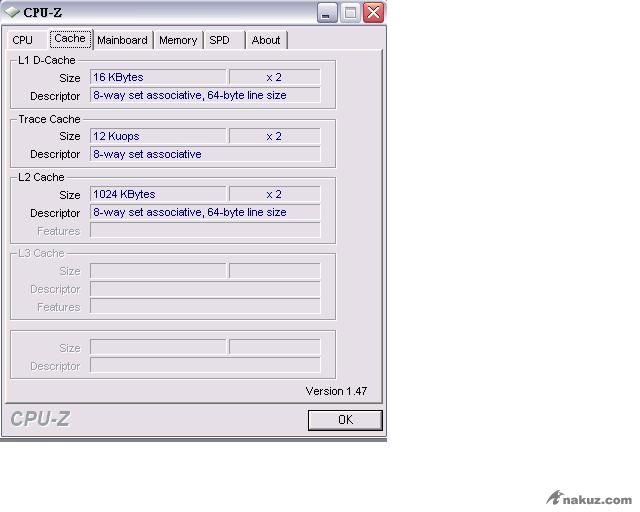Click the empty L3 Cache Descriptor field
Screen dimensions: 640x512
click(205, 289)
